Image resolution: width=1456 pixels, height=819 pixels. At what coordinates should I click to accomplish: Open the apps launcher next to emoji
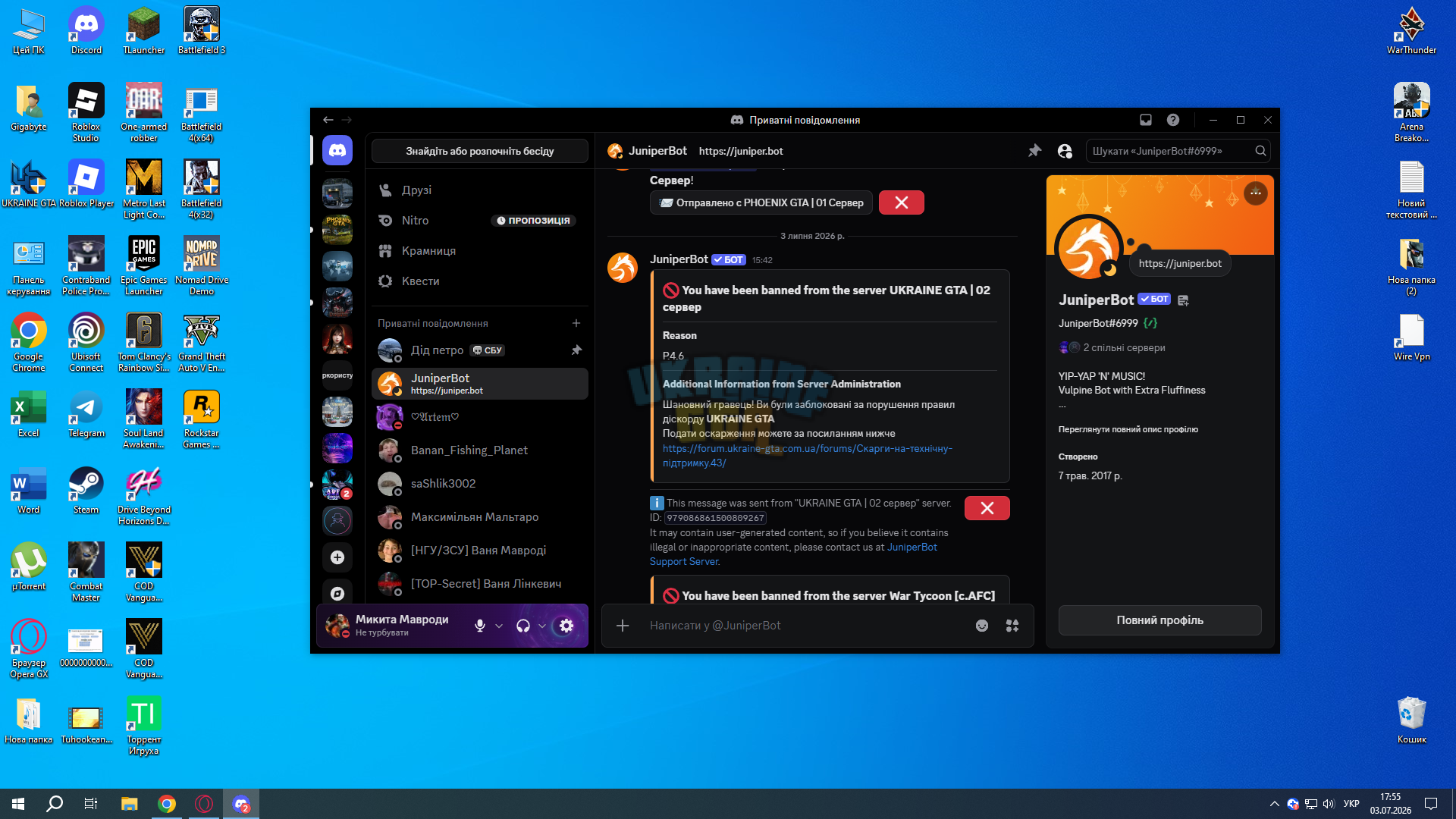pyautogui.click(x=1012, y=626)
